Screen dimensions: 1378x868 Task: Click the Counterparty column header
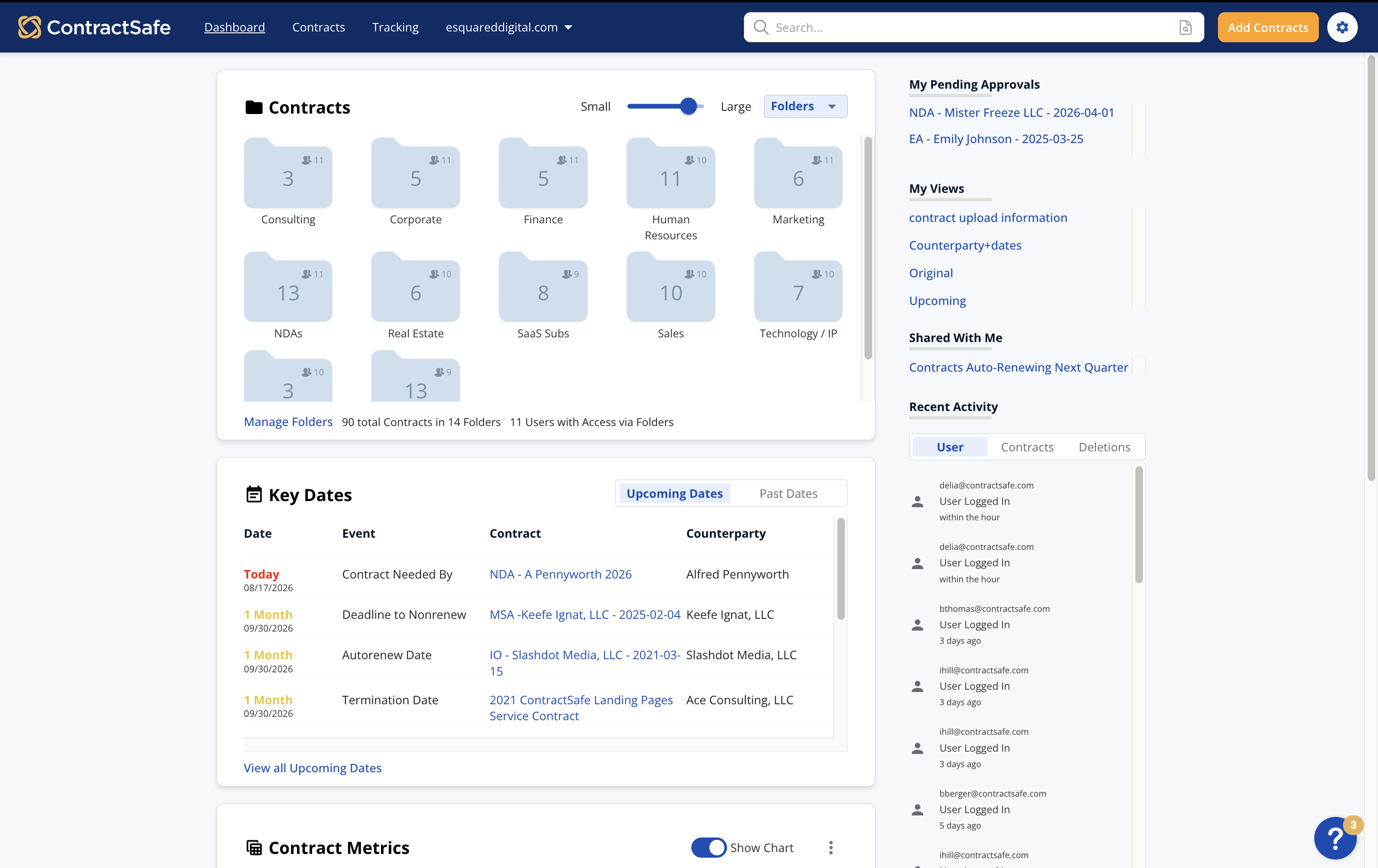pyautogui.click(x=726, y=533)
